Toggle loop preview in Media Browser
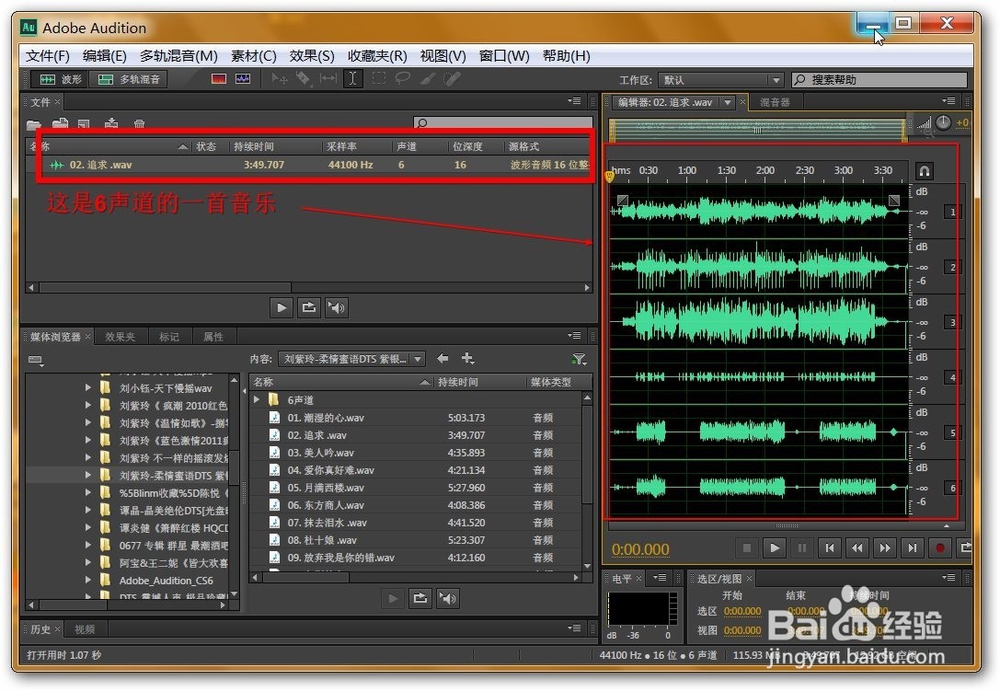Image resolution: width=1000 pixels, height=691 pixels. 420,598
